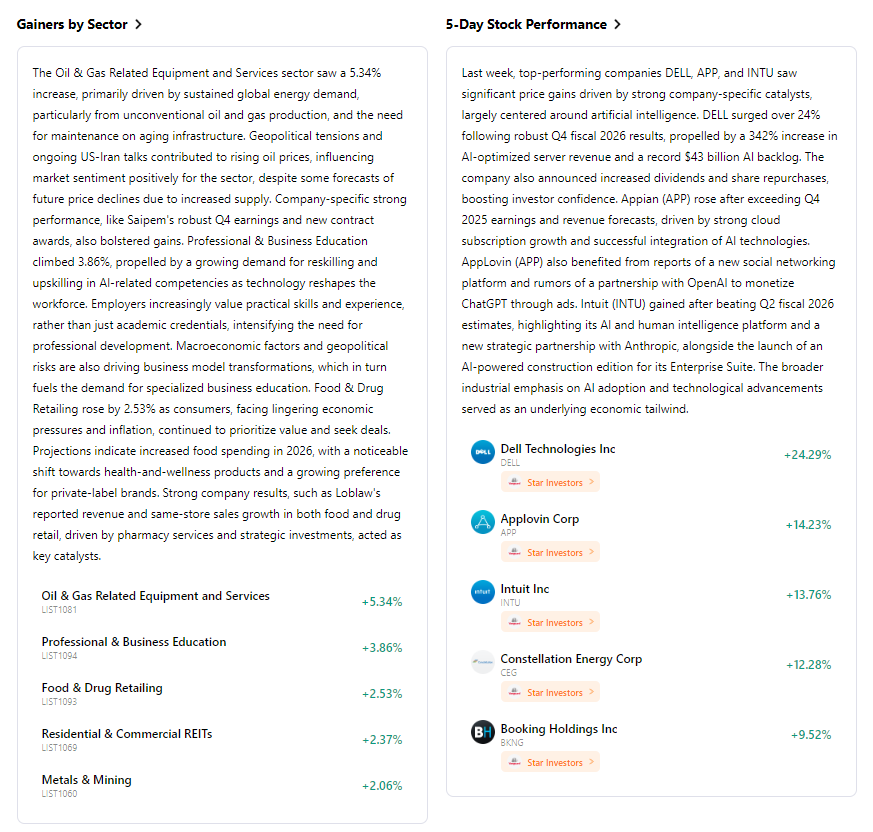Viewport: 873px width, 832px height.
Task: Click the Dell Technologies logo icon
Action: 483,452
